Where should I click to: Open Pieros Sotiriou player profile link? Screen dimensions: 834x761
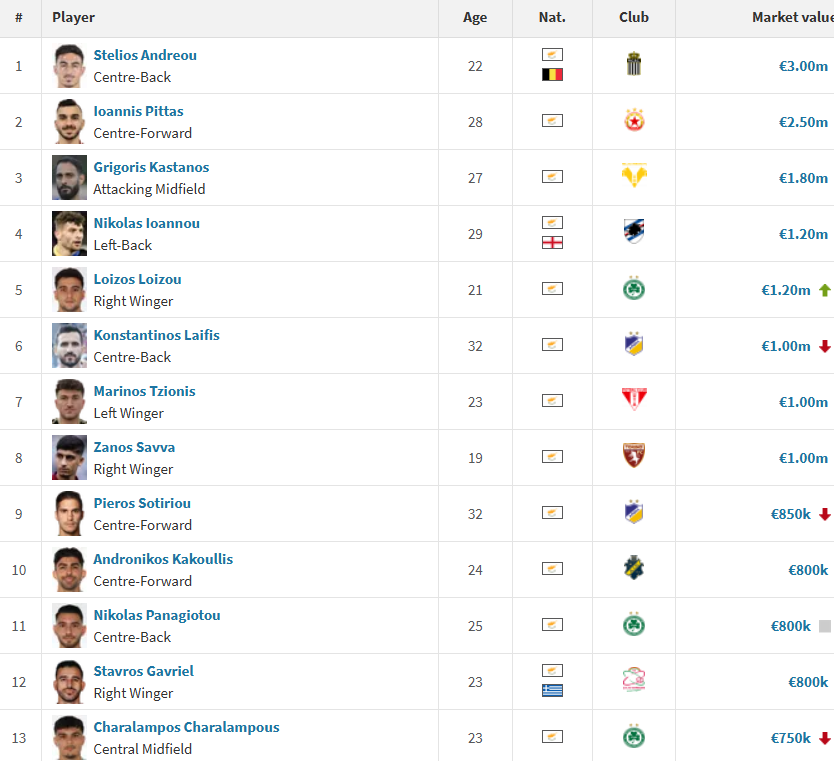[142, 503]
